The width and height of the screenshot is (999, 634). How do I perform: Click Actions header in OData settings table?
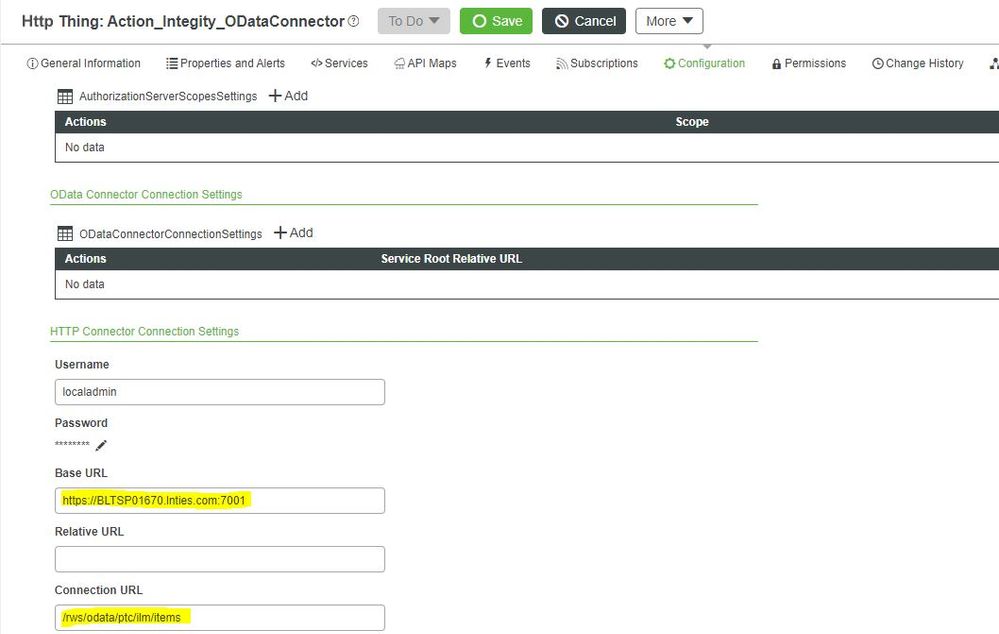point(85,259)
